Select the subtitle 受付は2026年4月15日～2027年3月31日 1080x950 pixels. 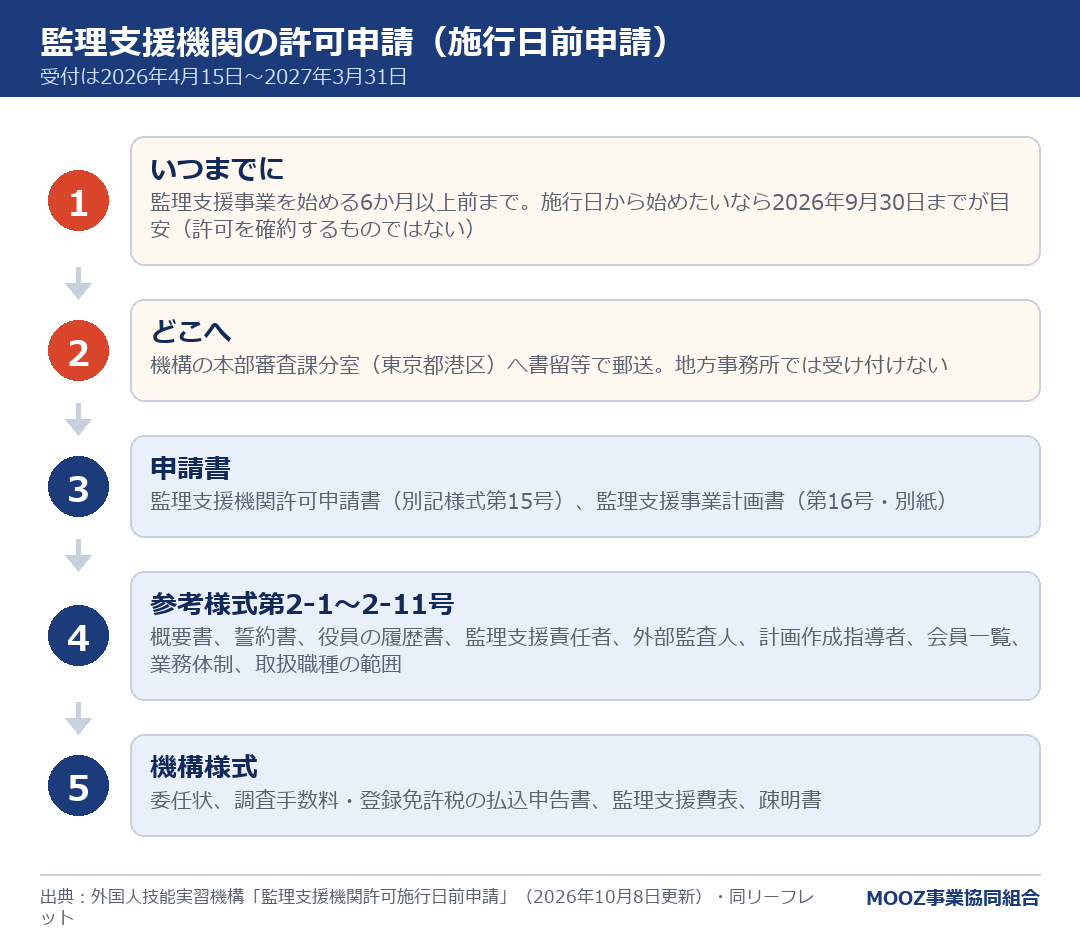click(224, 76)
